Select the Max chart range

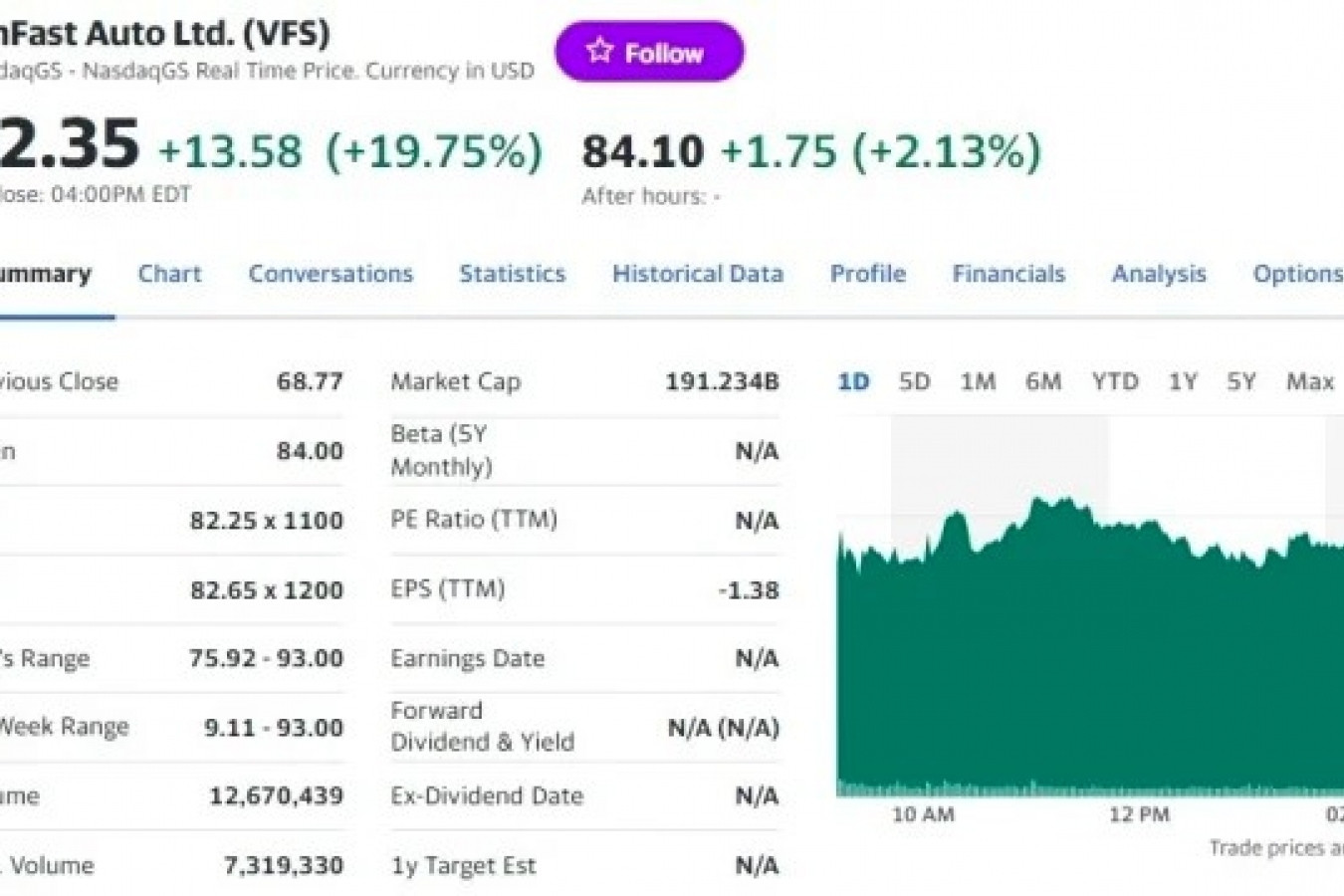(1309, 381)
